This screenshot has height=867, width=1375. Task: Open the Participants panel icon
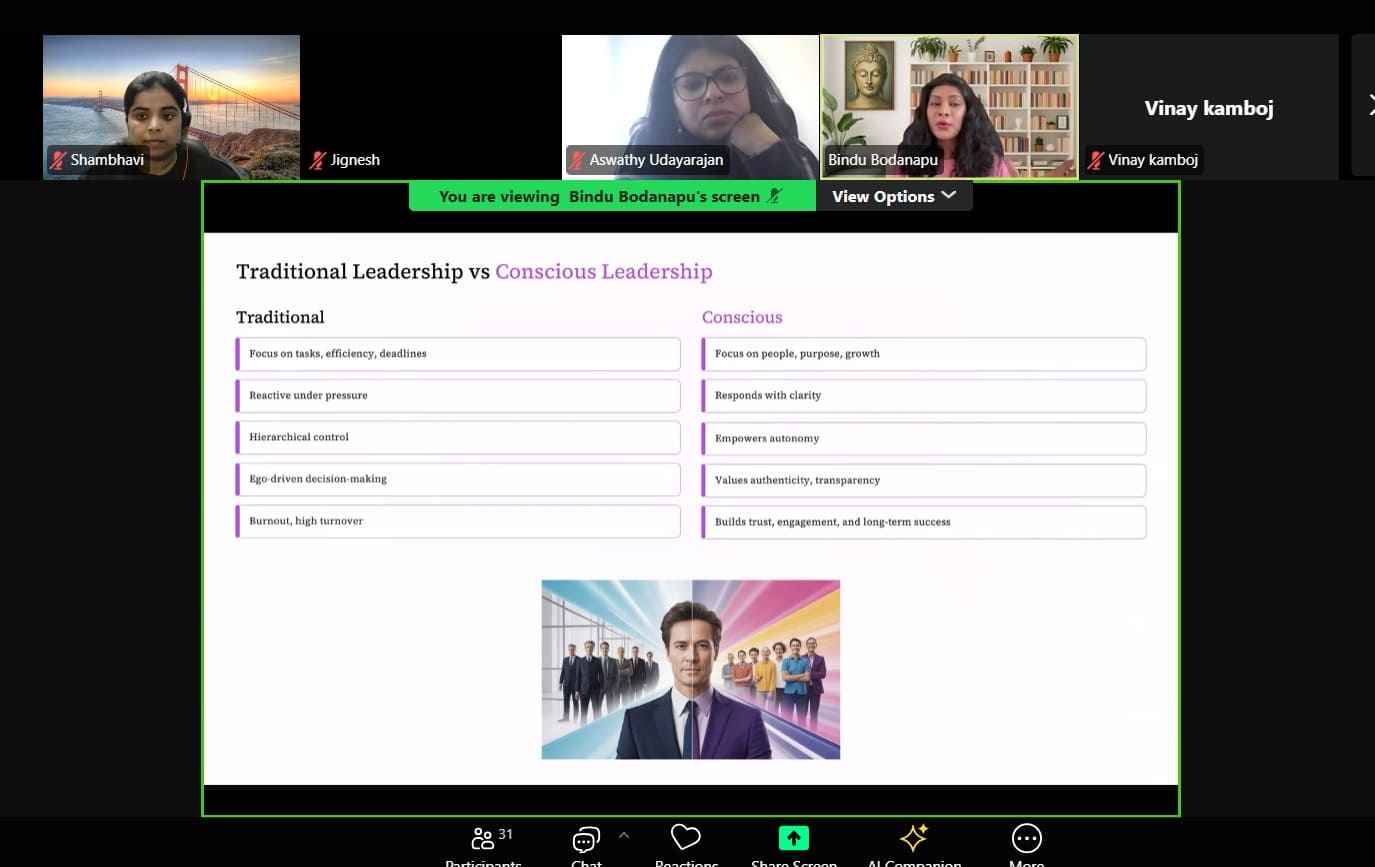483,838
